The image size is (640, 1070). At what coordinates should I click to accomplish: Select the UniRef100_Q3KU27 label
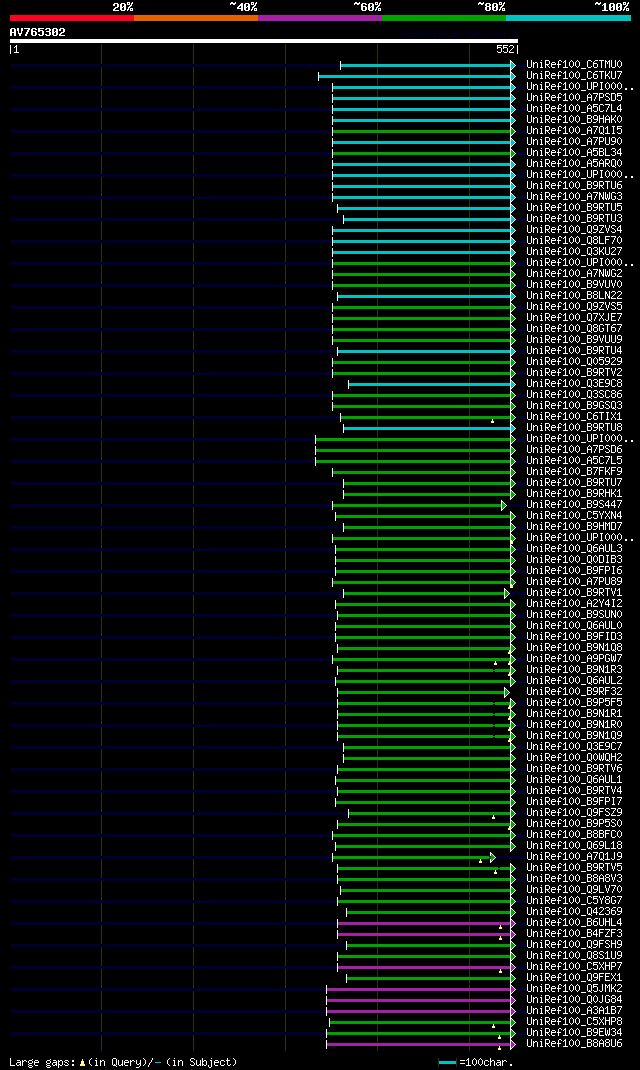[574, 251]
